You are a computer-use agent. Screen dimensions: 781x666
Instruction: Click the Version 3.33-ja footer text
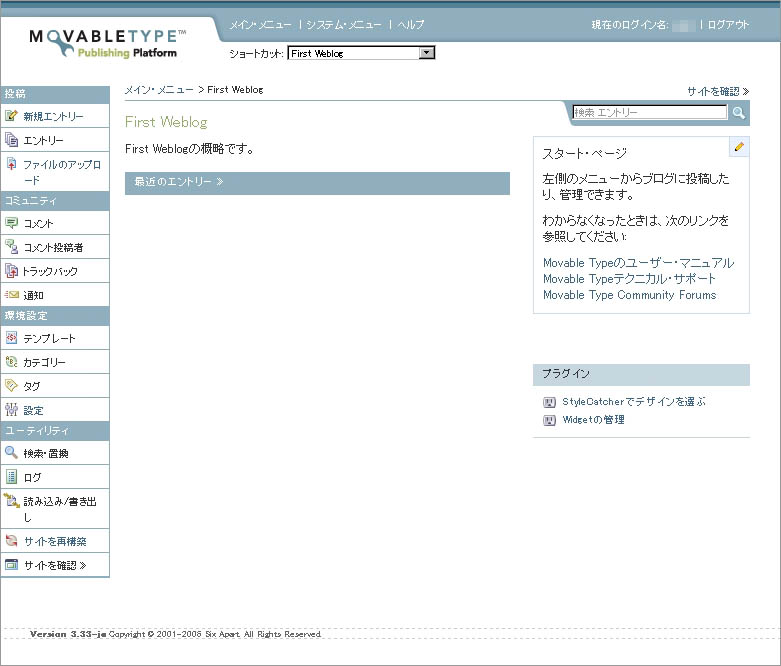(x=68, y=634)
